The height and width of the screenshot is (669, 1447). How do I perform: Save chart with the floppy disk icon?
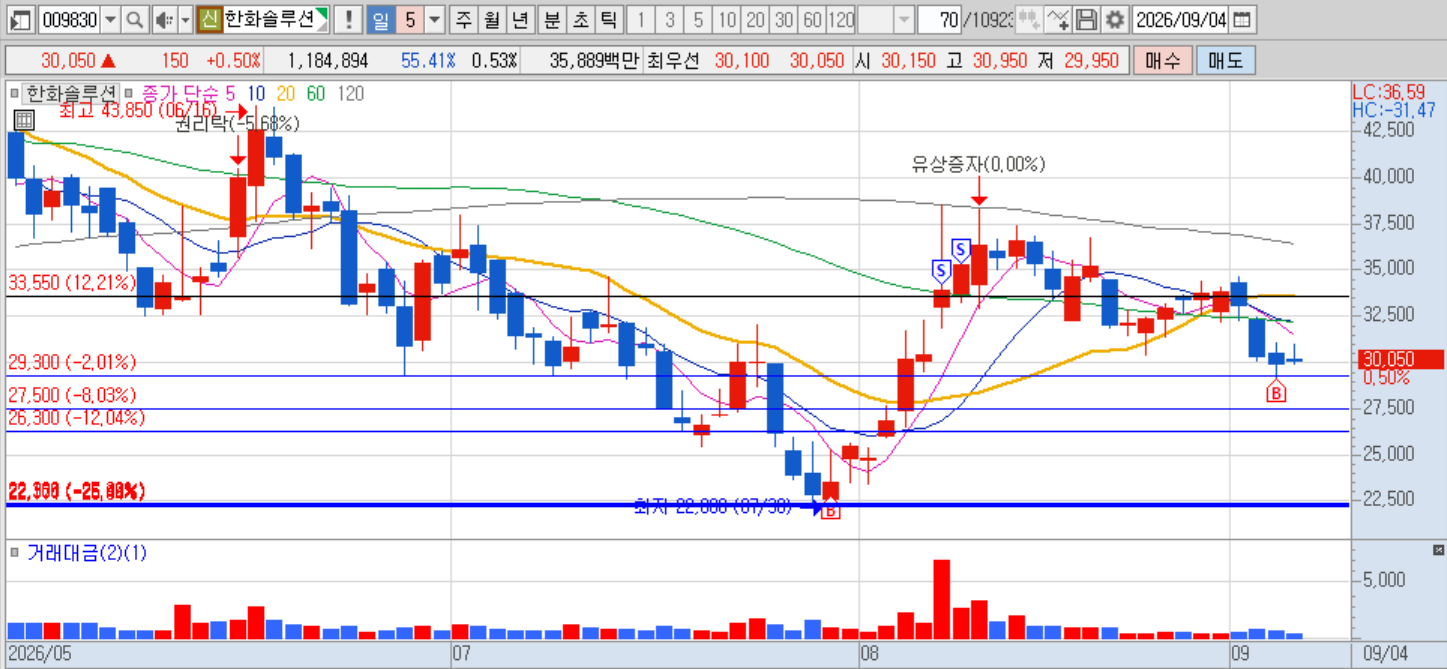(x=1086, y=19)
